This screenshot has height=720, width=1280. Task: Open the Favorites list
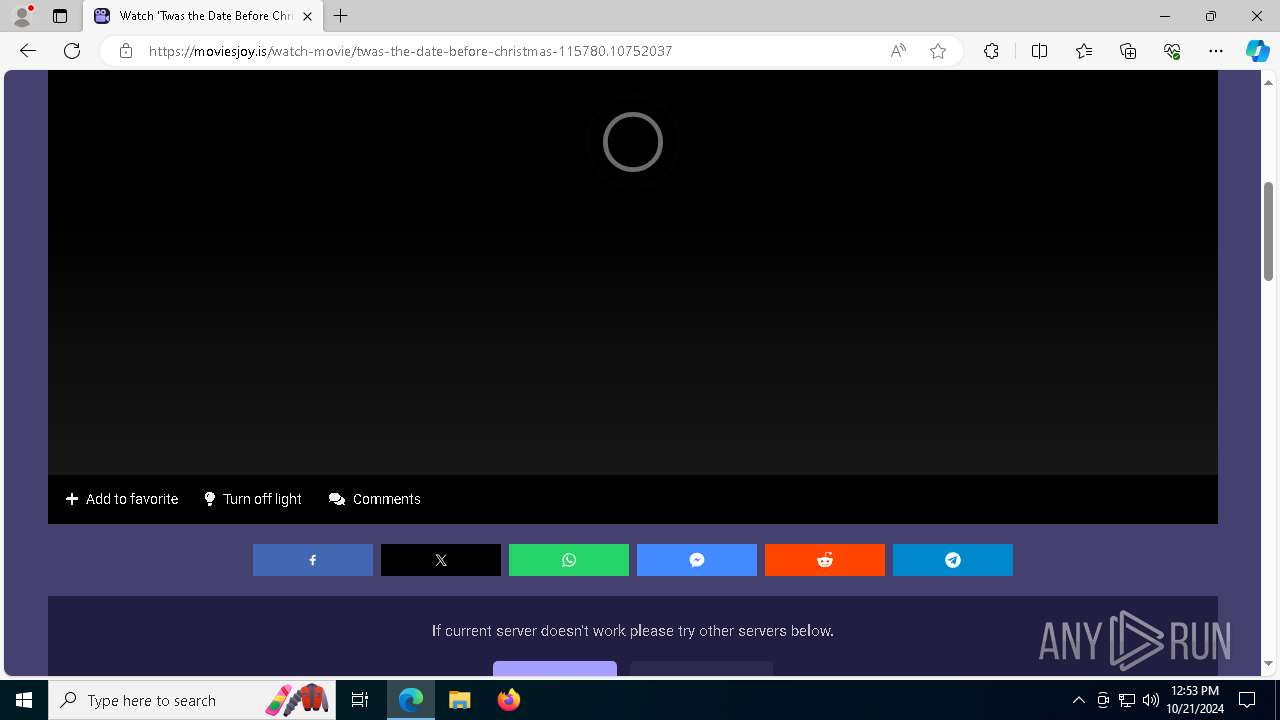click(x=1084, y=51)
